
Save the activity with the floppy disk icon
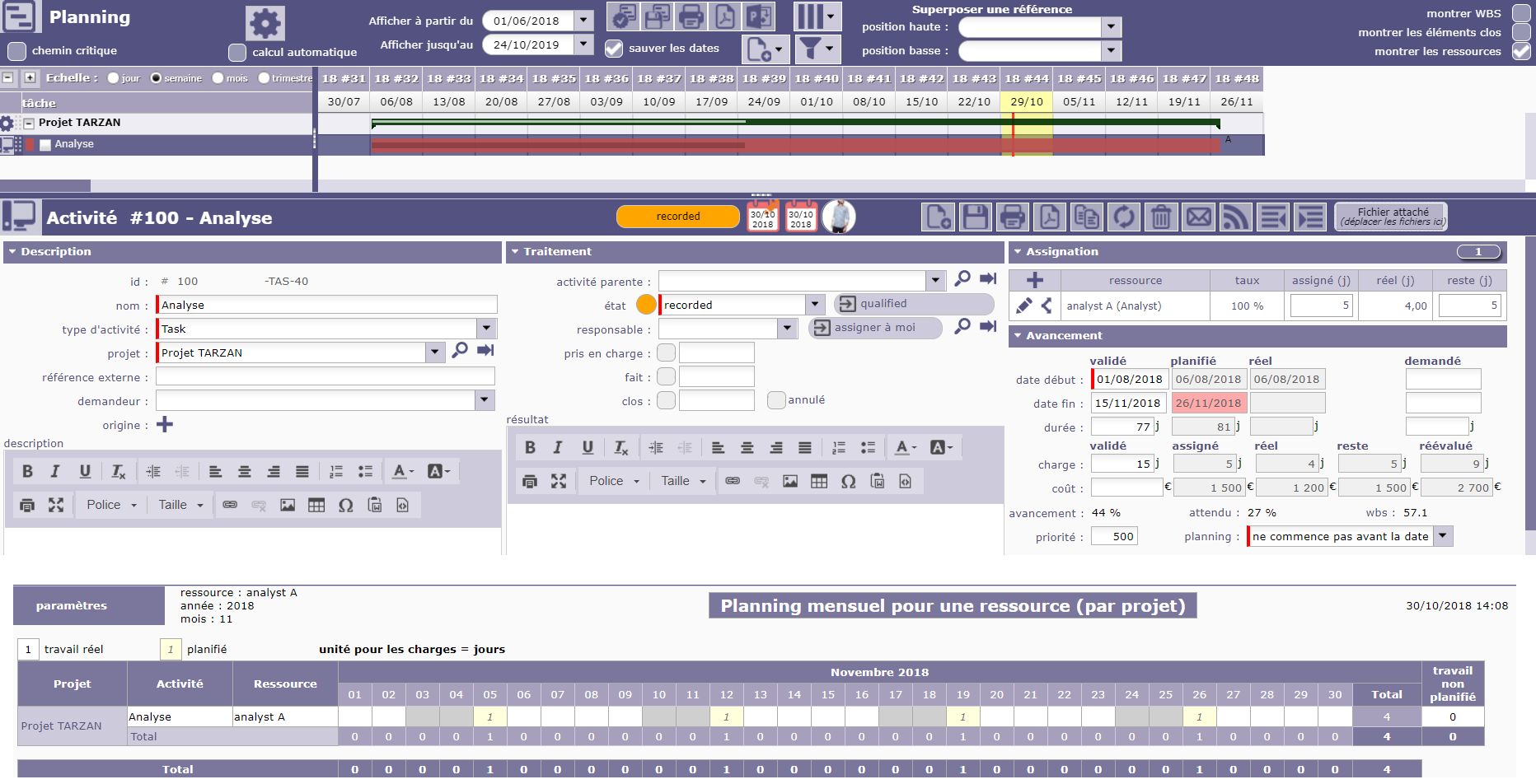[x=976, y=217]
